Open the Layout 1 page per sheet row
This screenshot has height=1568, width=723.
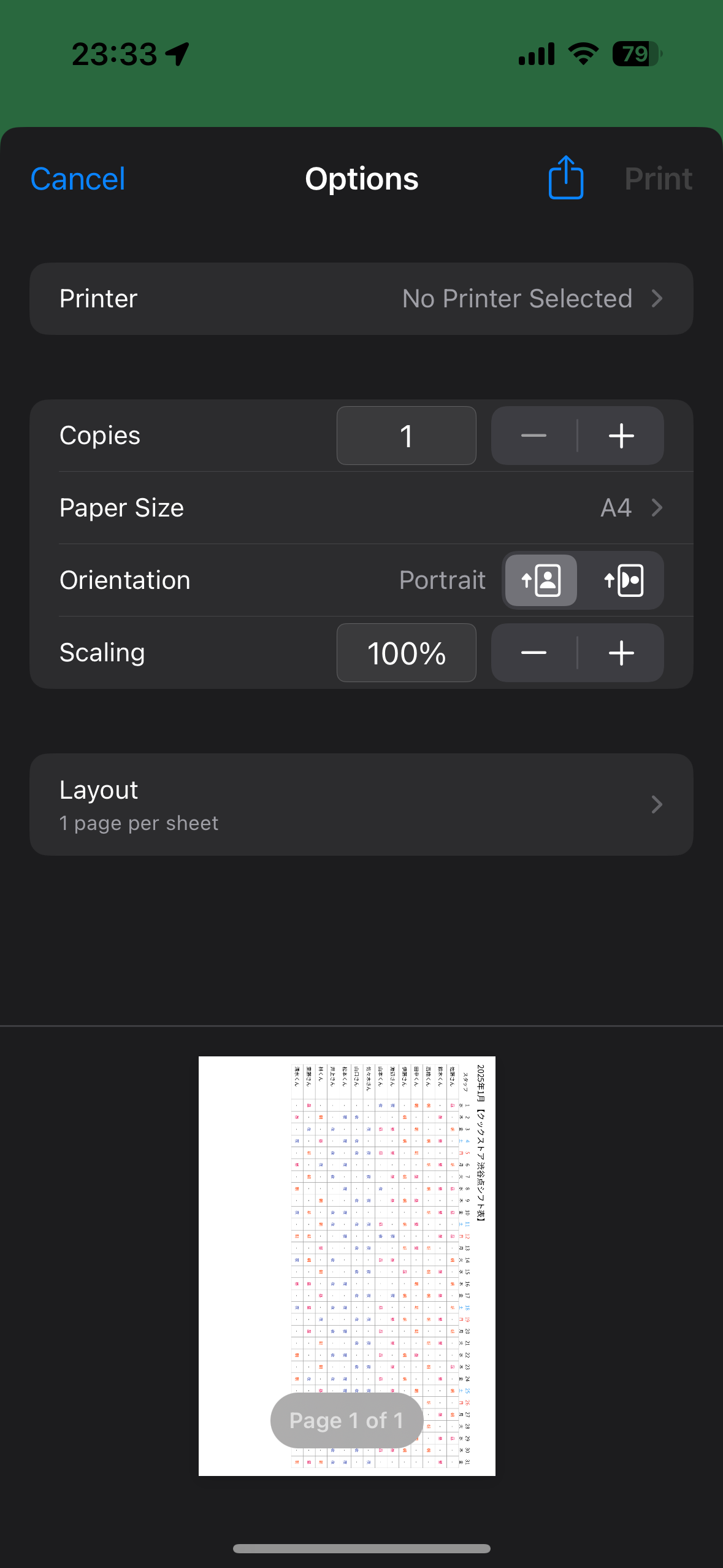[x=361, y=805]
